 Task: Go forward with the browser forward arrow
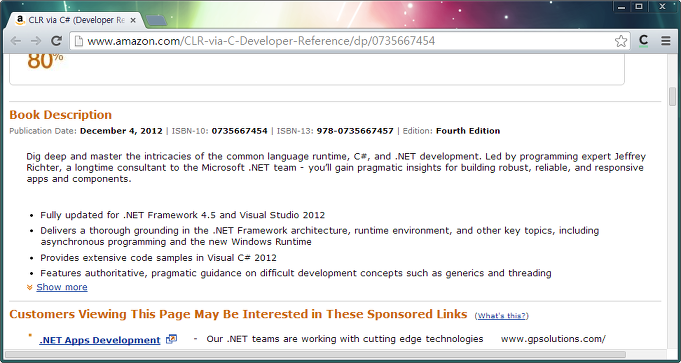point(36,41)
